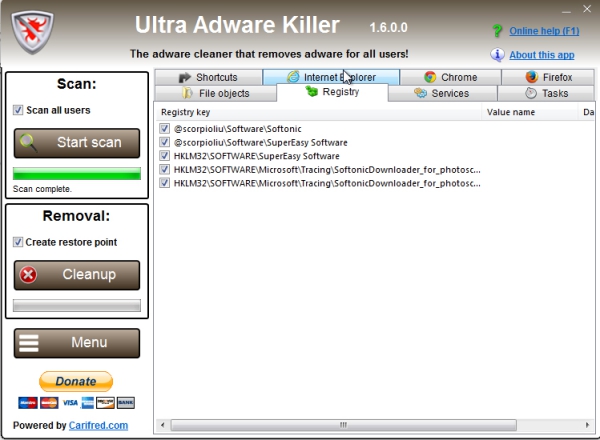Visit the Carifred.com link
The height and width of the screenshot is (440, 600).
pos(98,425)
